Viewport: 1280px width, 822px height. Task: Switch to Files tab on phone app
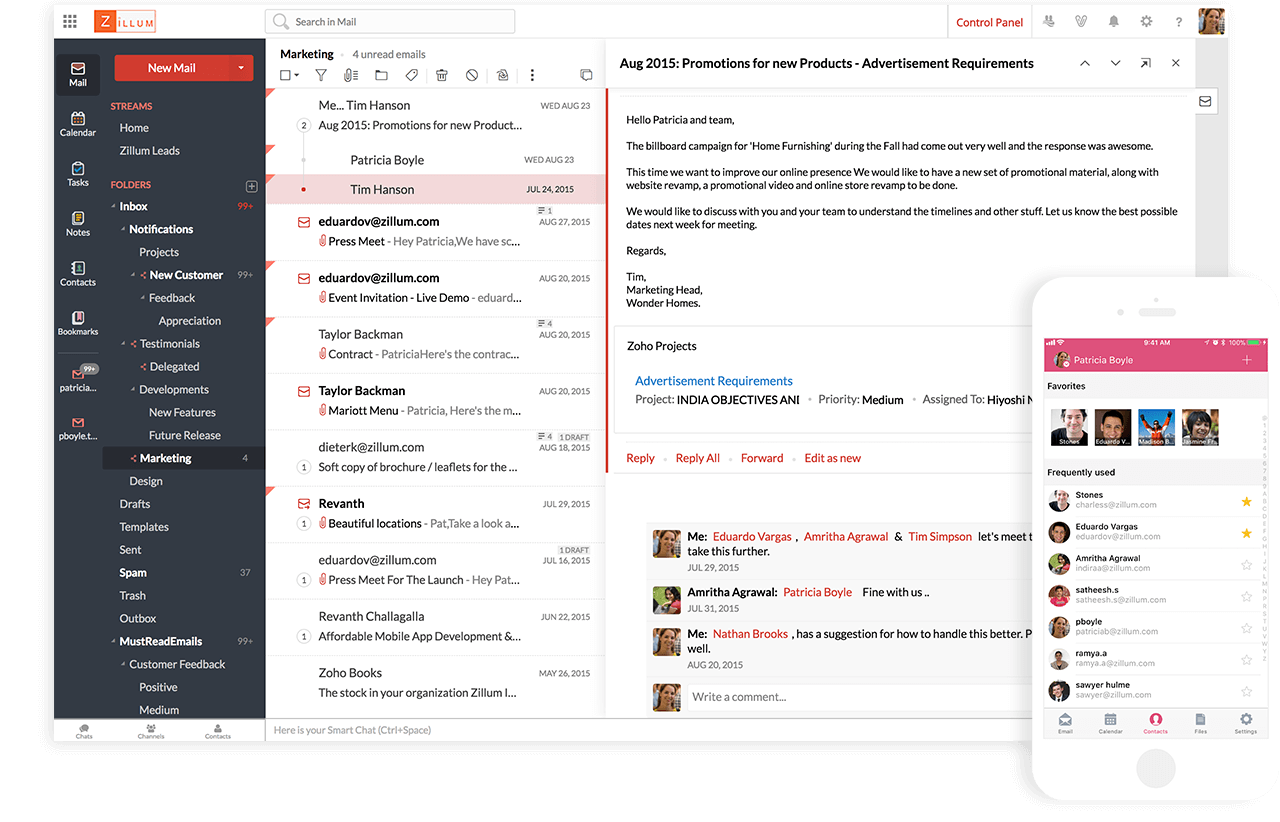pos(1200,723)
